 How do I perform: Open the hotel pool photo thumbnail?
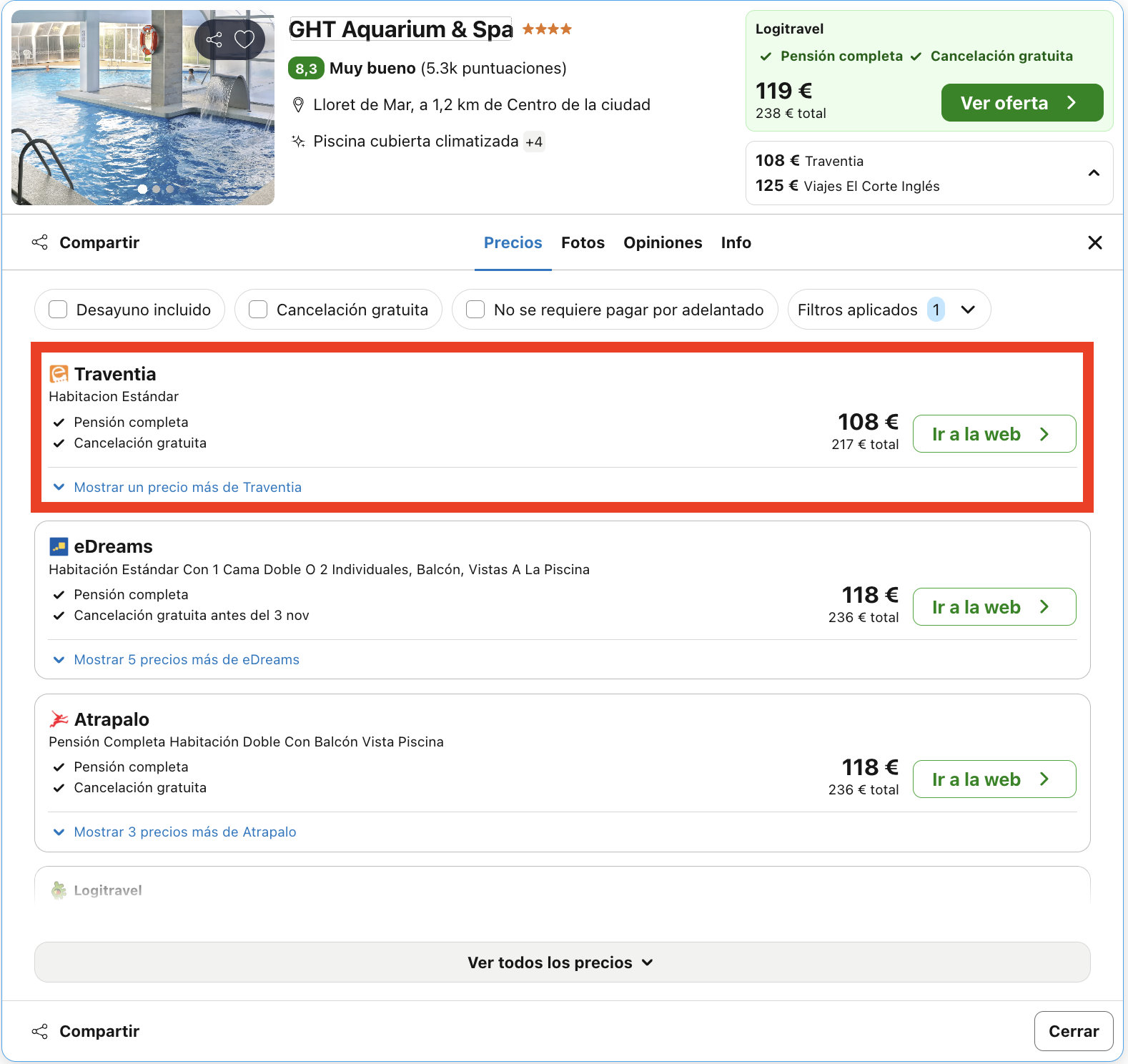(x=143, y=108)
